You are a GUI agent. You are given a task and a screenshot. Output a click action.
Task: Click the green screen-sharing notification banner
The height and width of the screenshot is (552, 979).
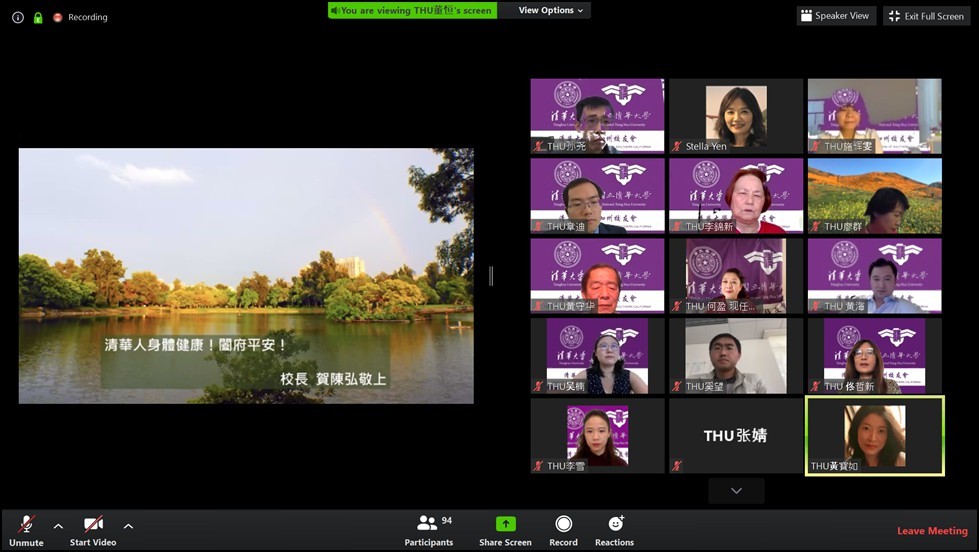click(412, 10)
